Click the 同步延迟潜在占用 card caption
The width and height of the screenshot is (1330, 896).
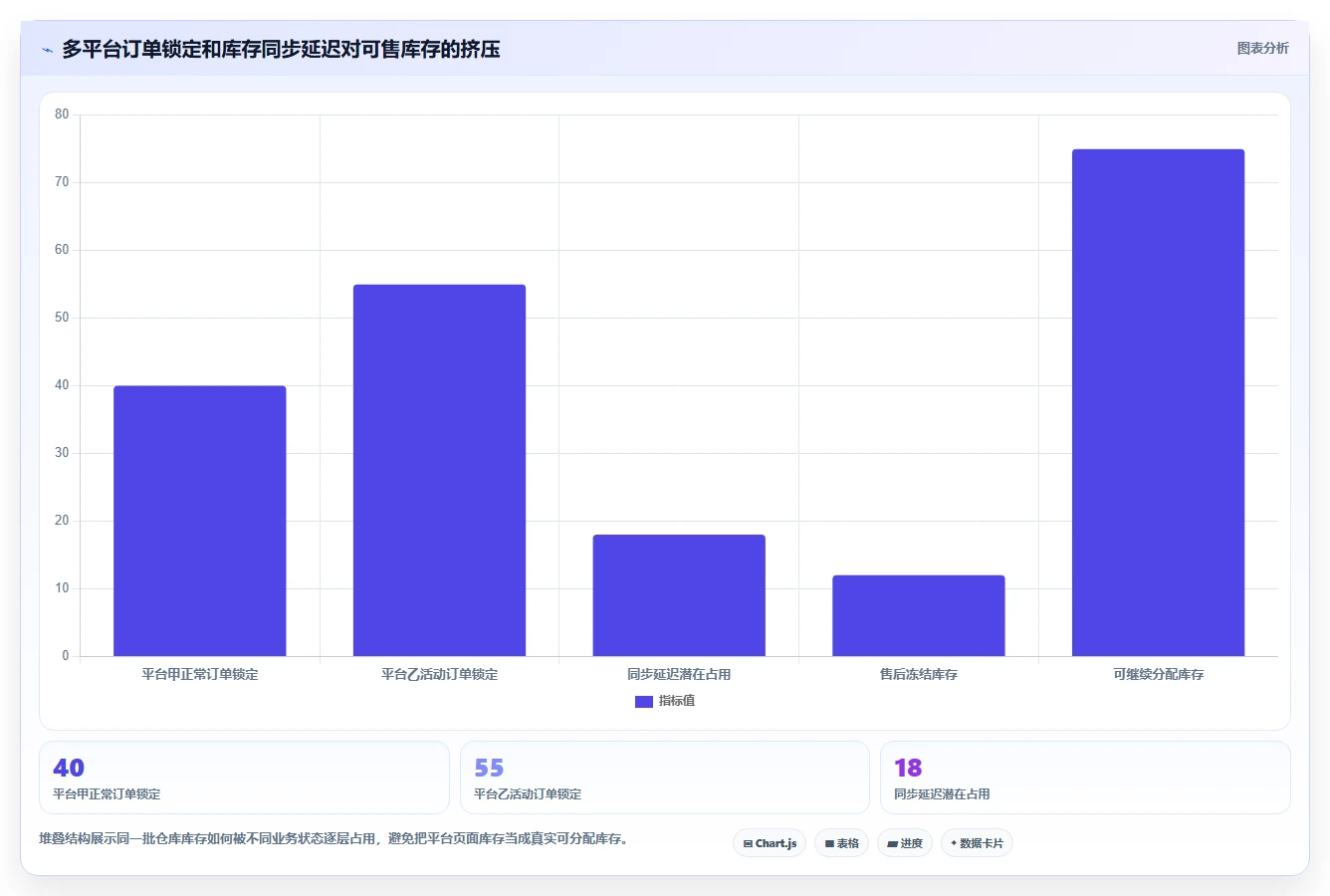(x=942, y=794)
